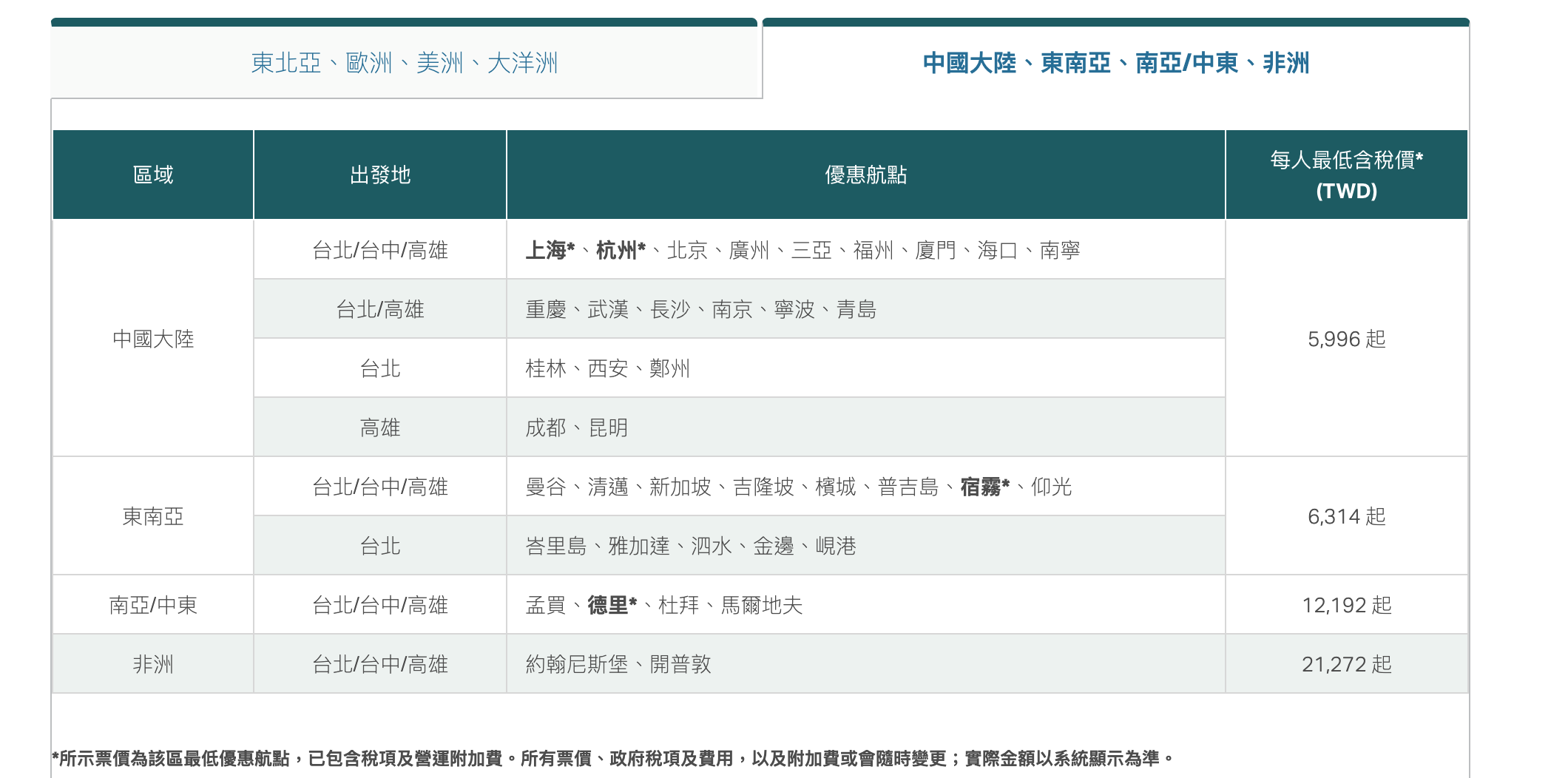The height and width of the screenshot is (778, 1568).
Task: Click 重慶、武漢、長沙 destinations row
Action: [x=865, y=309]
